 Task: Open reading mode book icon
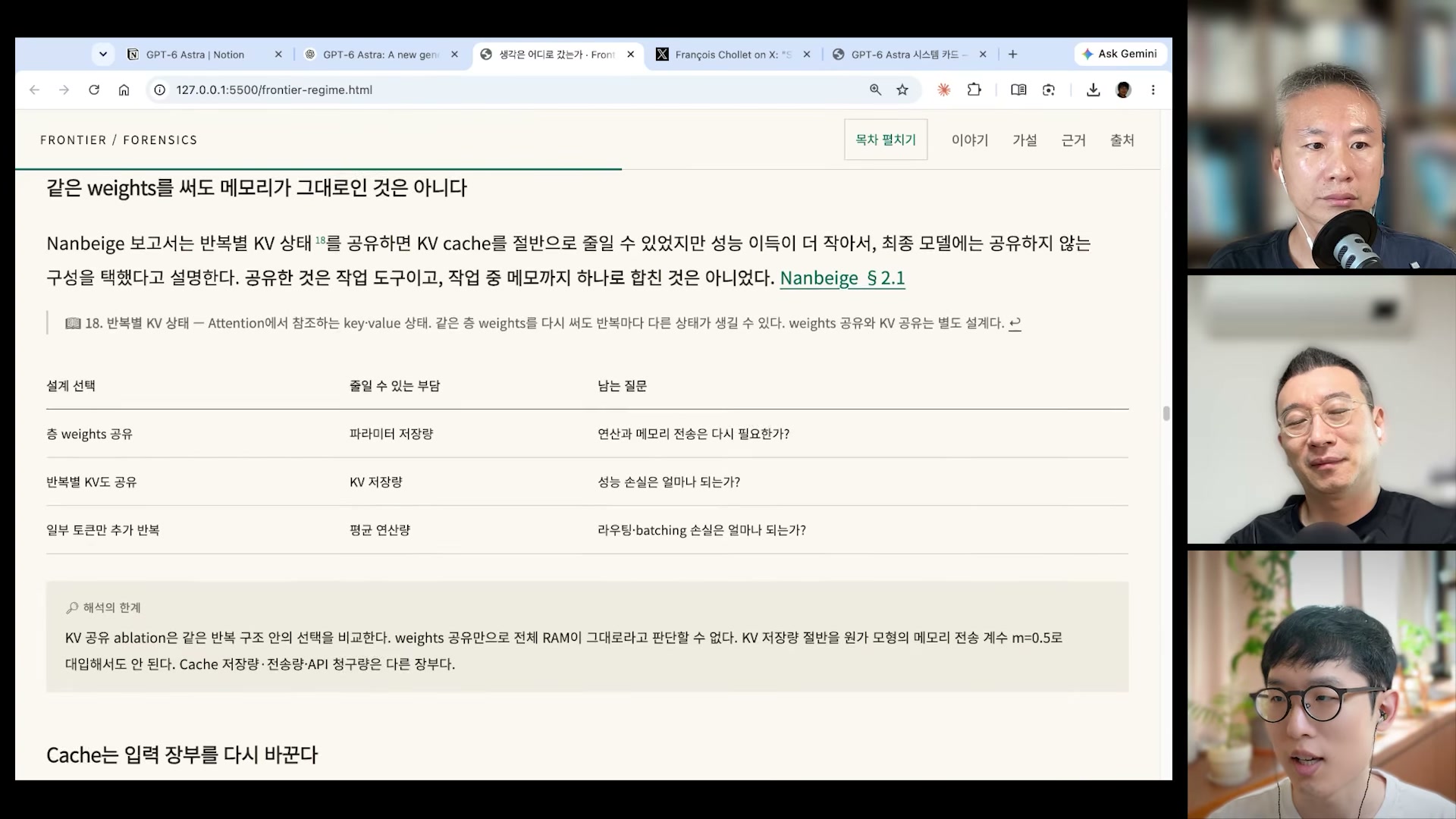[1018, 89]
